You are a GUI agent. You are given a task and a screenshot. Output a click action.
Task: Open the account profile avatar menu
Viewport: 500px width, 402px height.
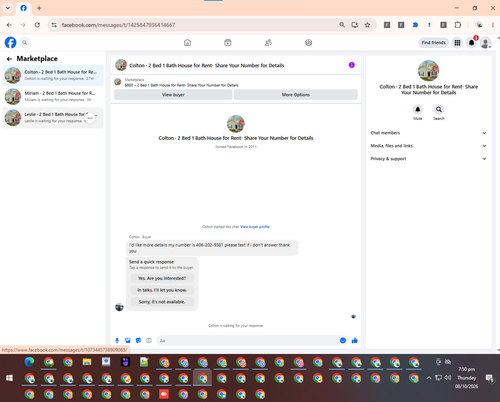point(485,43)
